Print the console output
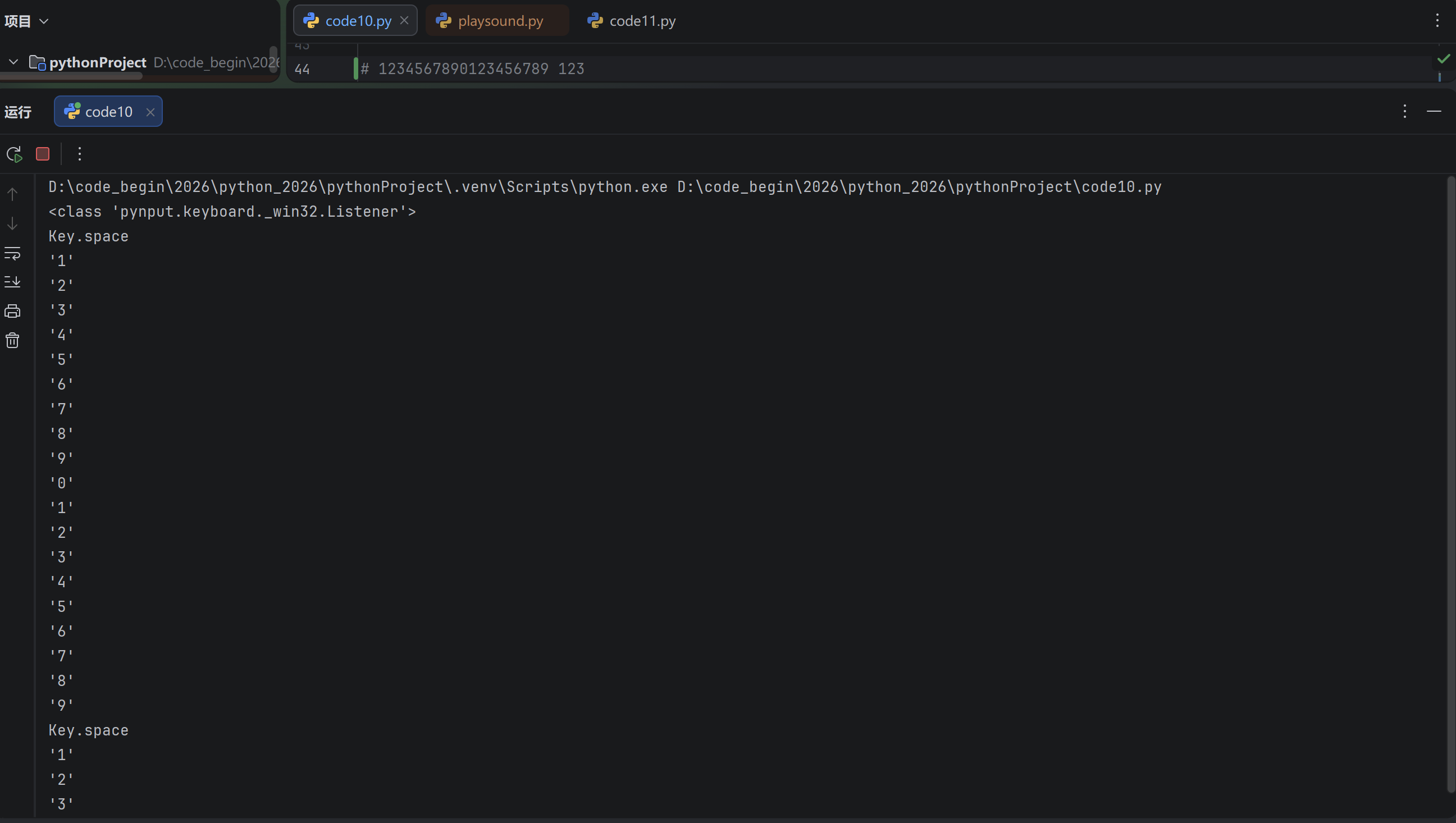The height and width of the screenshot is (823, 1456). click(12, 311)
